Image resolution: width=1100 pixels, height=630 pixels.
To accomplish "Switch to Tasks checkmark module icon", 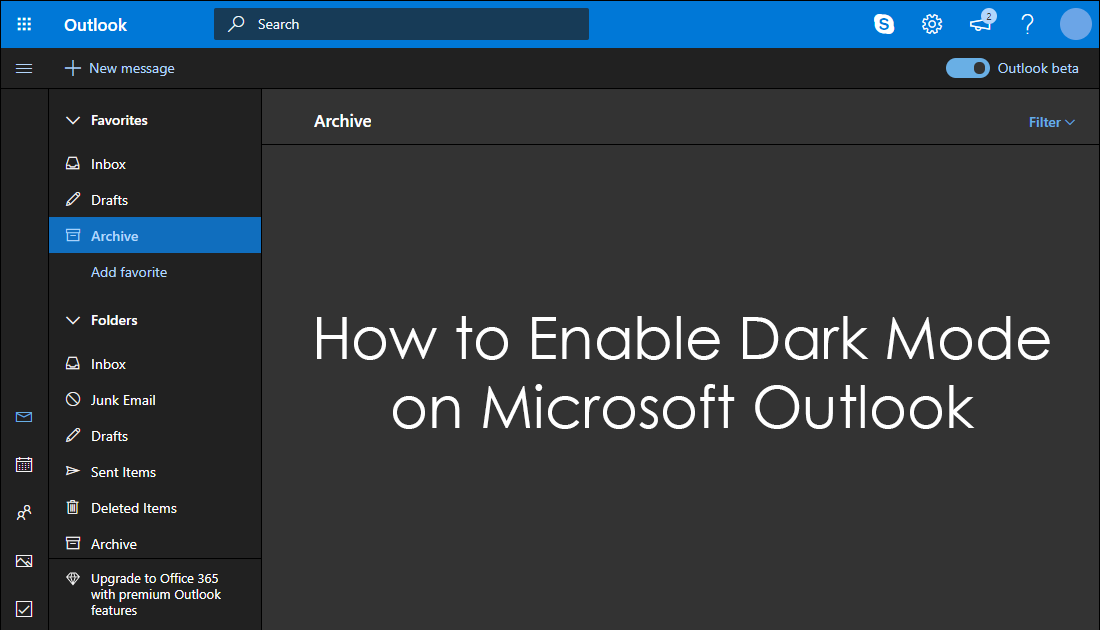I will pyautogui.click(x=24, y=609).
